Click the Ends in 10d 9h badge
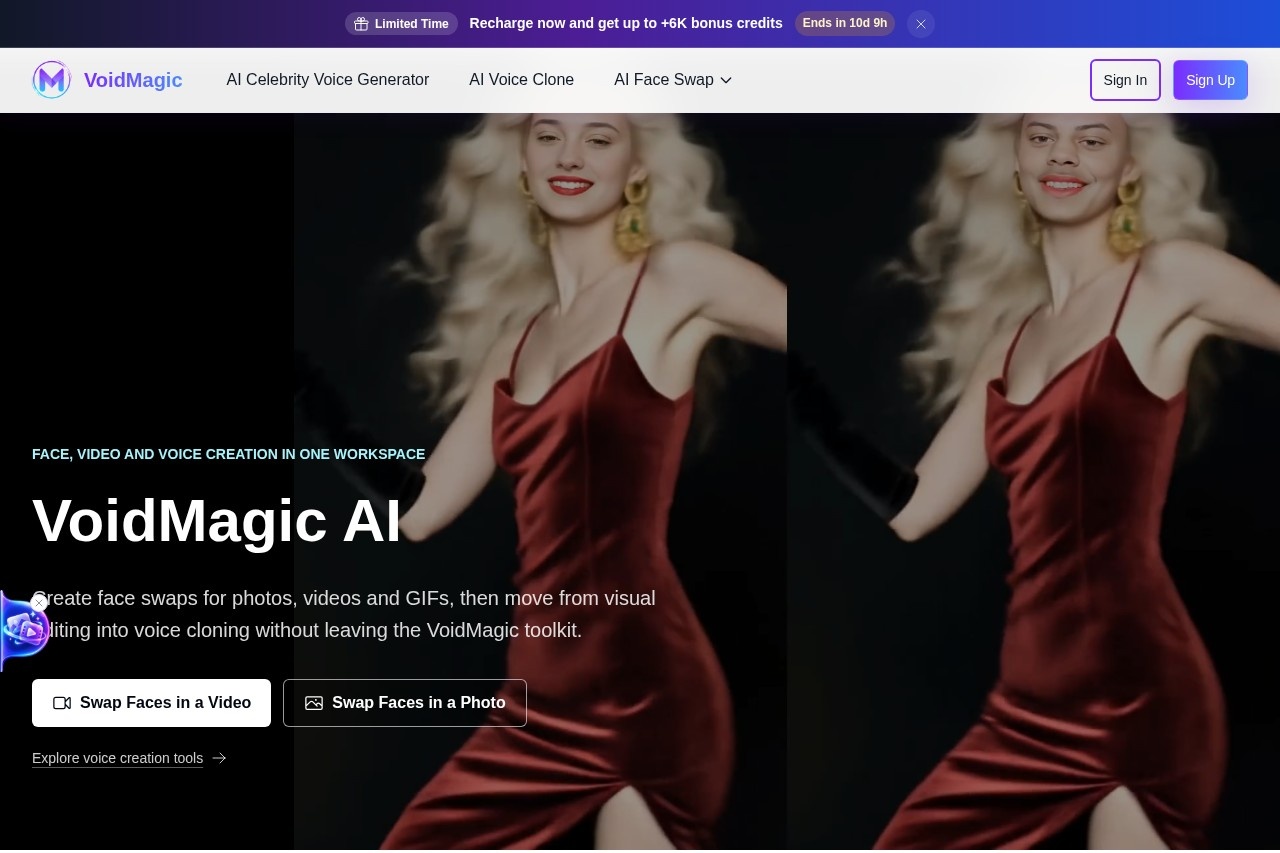1280x853 pixels. click(844, 23)
